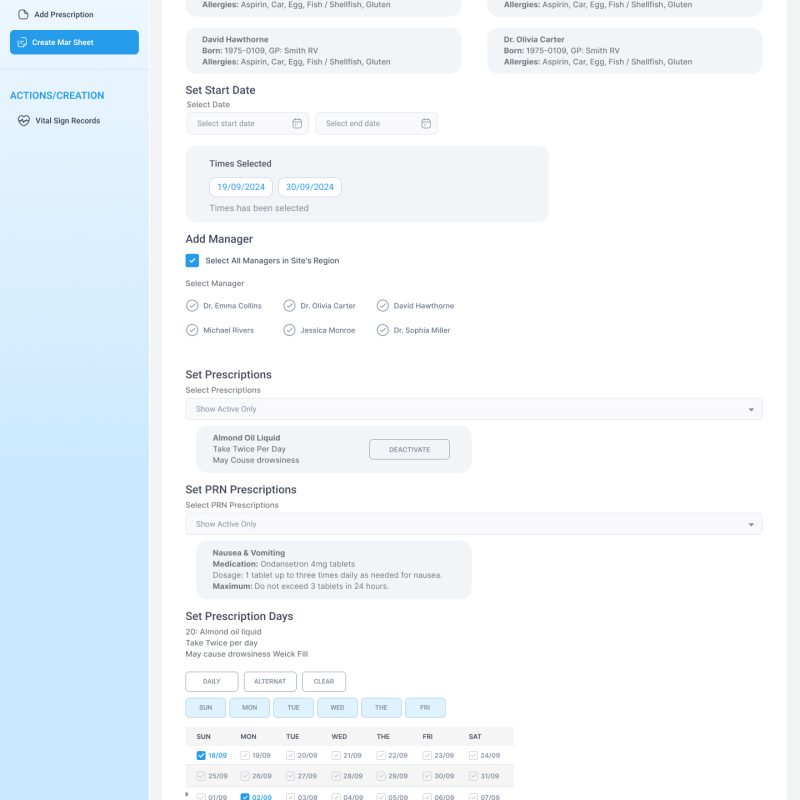Screen dimensions: 800x800
Task: Toggle the 18/09 Sunday checkbox
Action: pyautogui.click(x=202, y=756)
